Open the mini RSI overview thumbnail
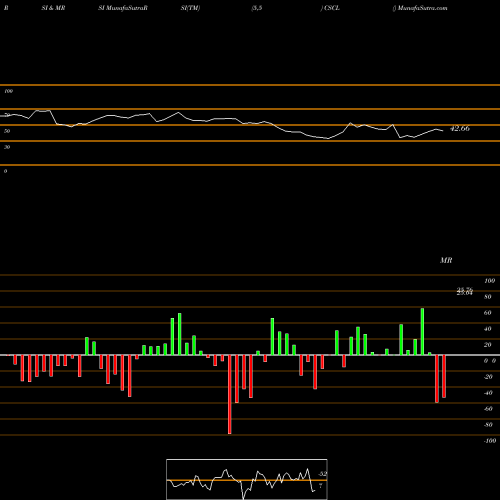The height and width of the screenshot is (500, 500). (247, 479)
